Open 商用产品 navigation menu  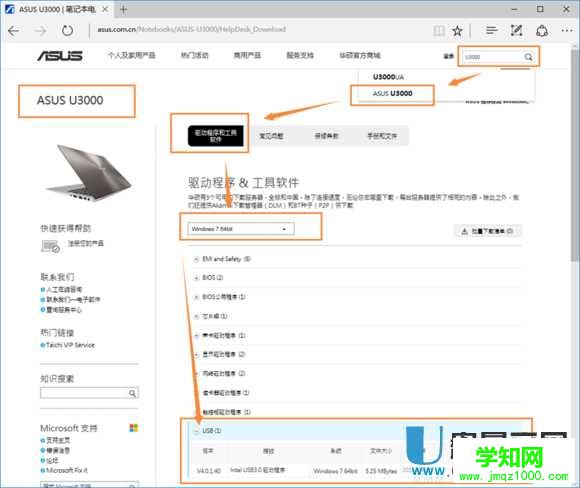(x=247, y=55)
